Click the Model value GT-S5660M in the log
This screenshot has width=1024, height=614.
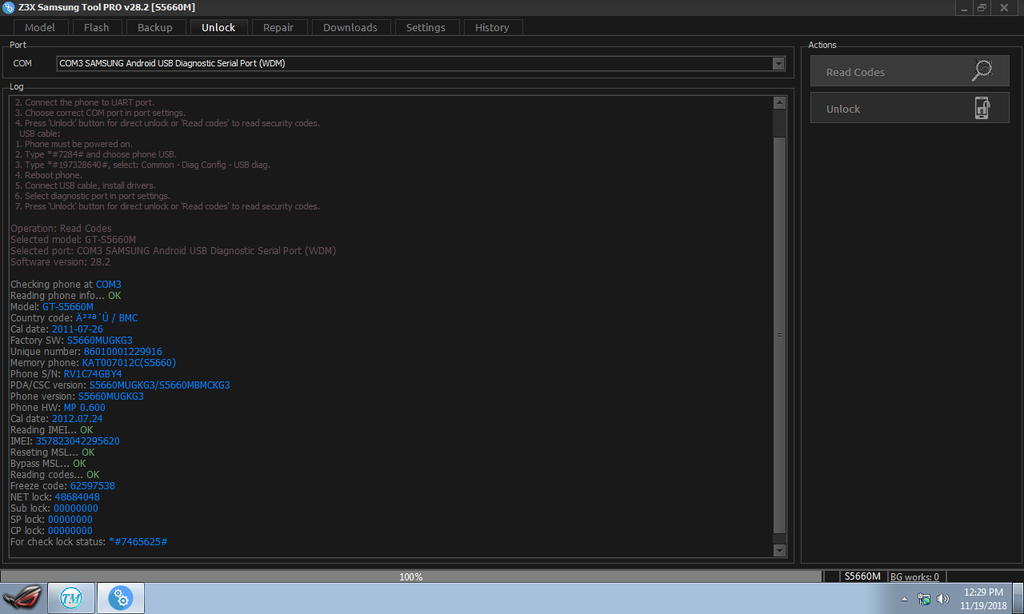coord(68,306)
